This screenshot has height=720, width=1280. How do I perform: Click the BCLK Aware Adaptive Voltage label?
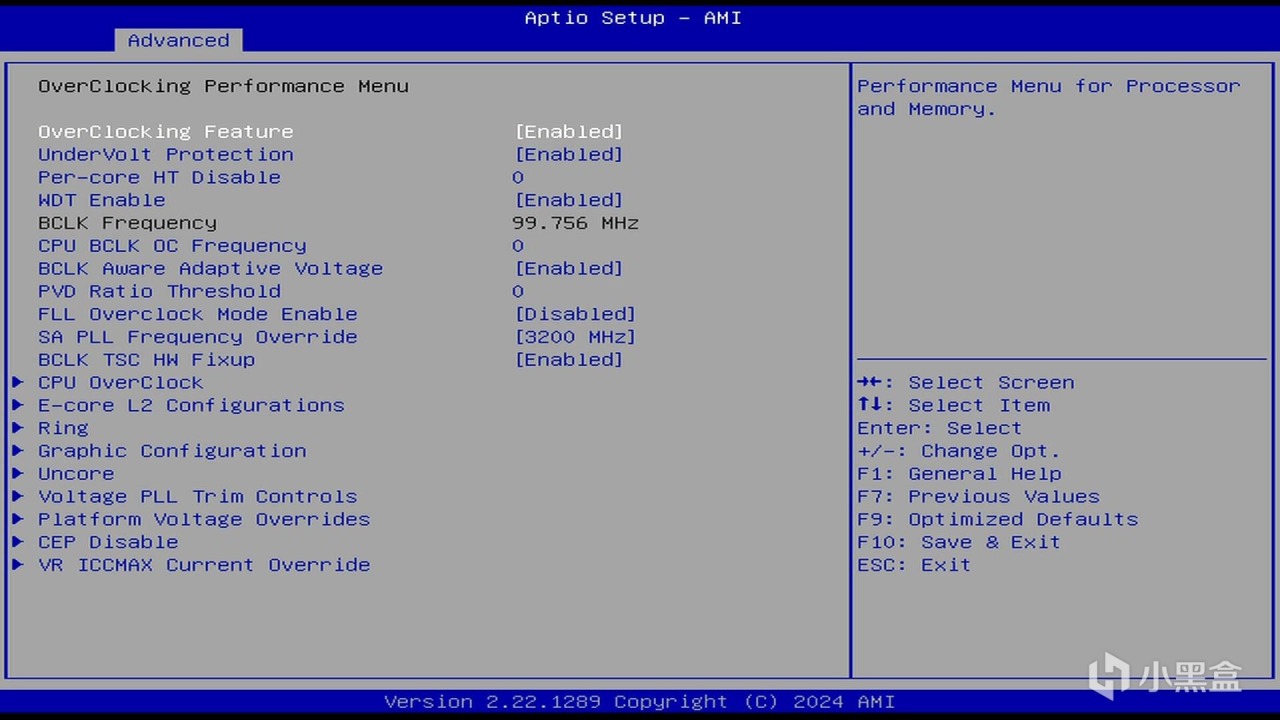(210, 269)
